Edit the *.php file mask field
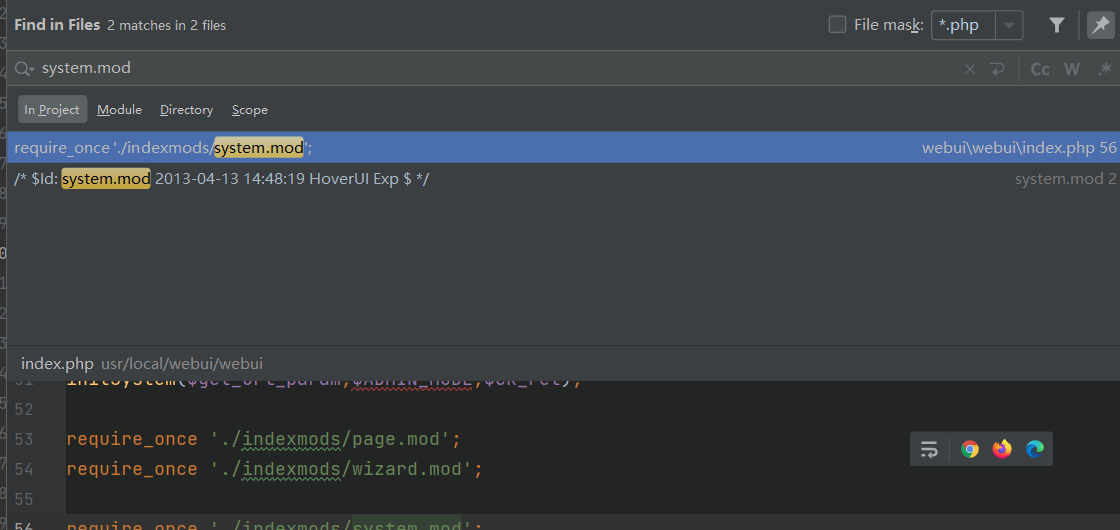The height and width of the screenshot is (530, 1120). pos(964,26)
